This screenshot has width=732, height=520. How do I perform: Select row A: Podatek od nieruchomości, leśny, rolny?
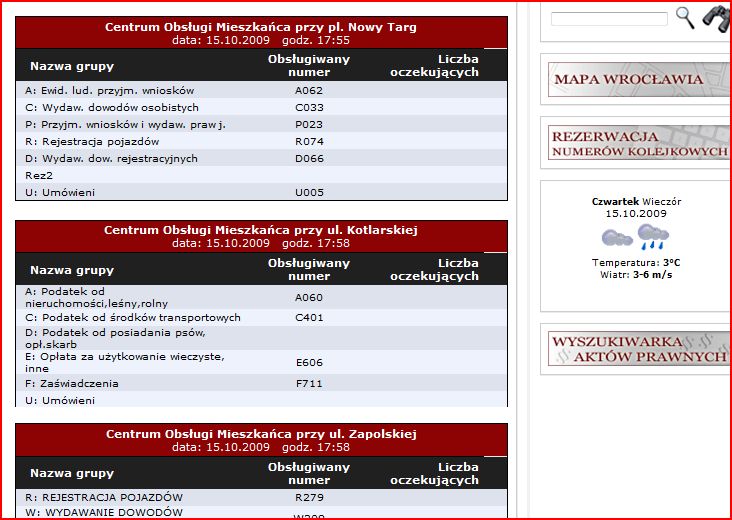pyautogui.click(x=261, y=297)
